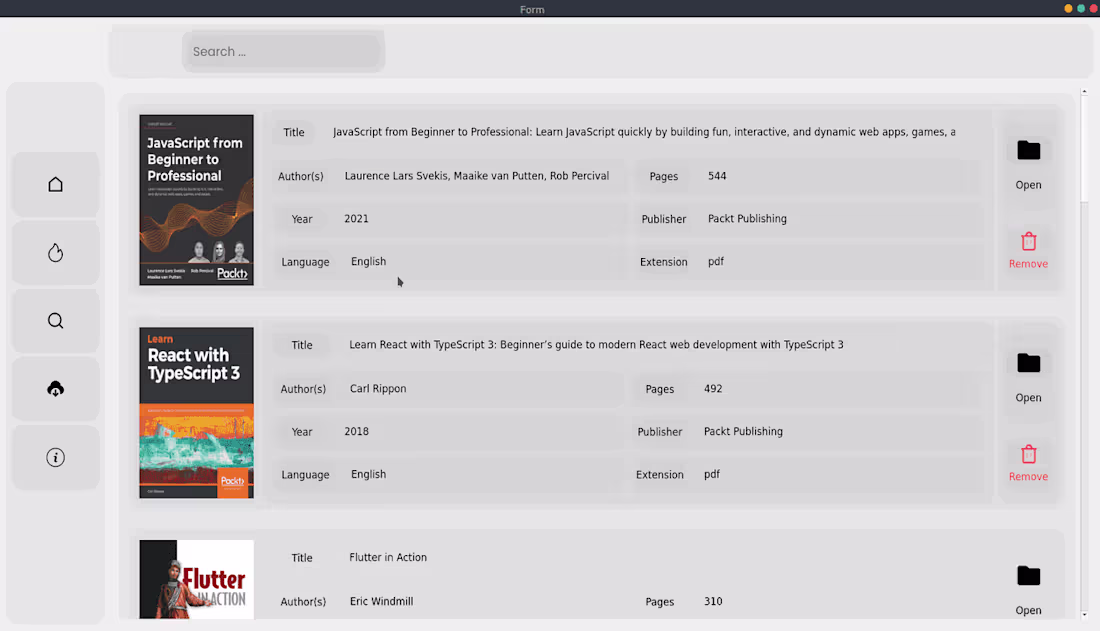Select the Home icon in the sidebar

pyautogui.click(x=55, y=184)
